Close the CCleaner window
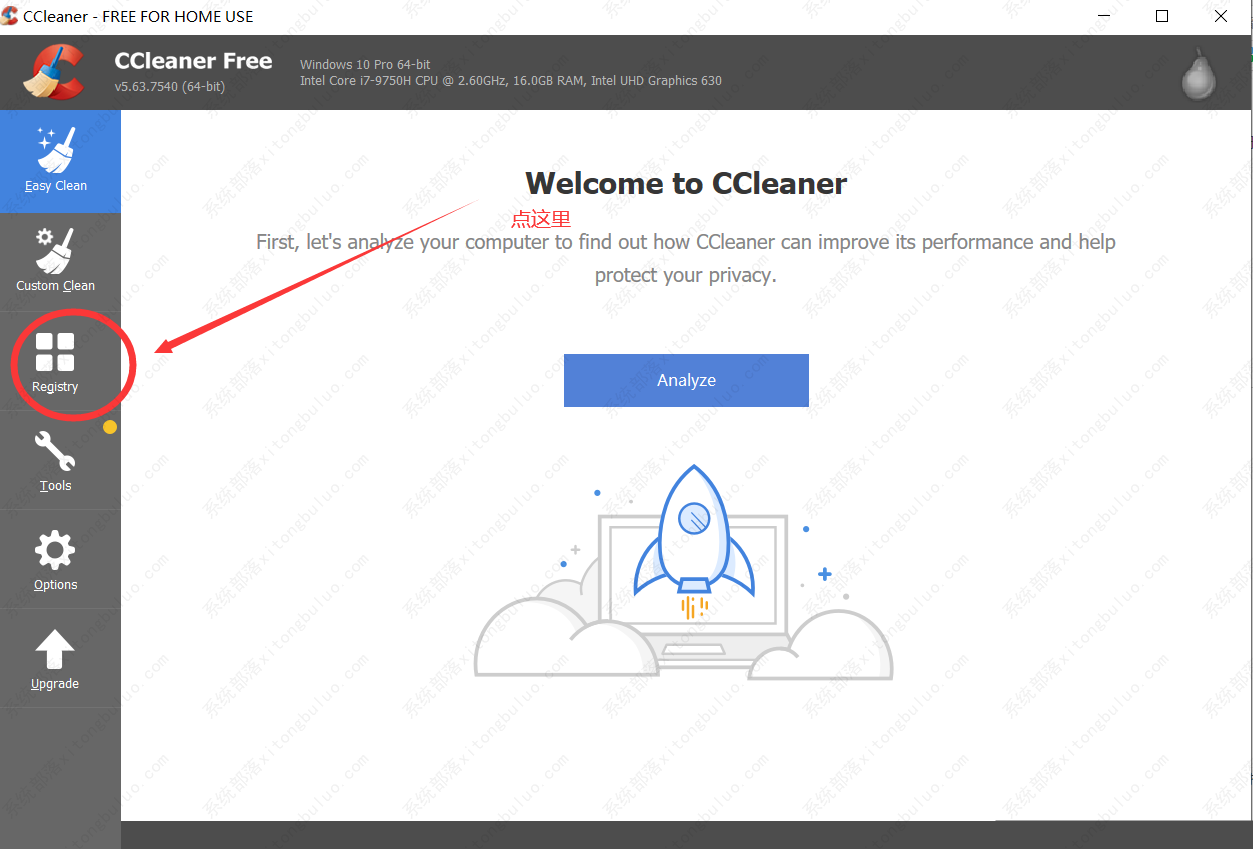 click(1221, 16)
